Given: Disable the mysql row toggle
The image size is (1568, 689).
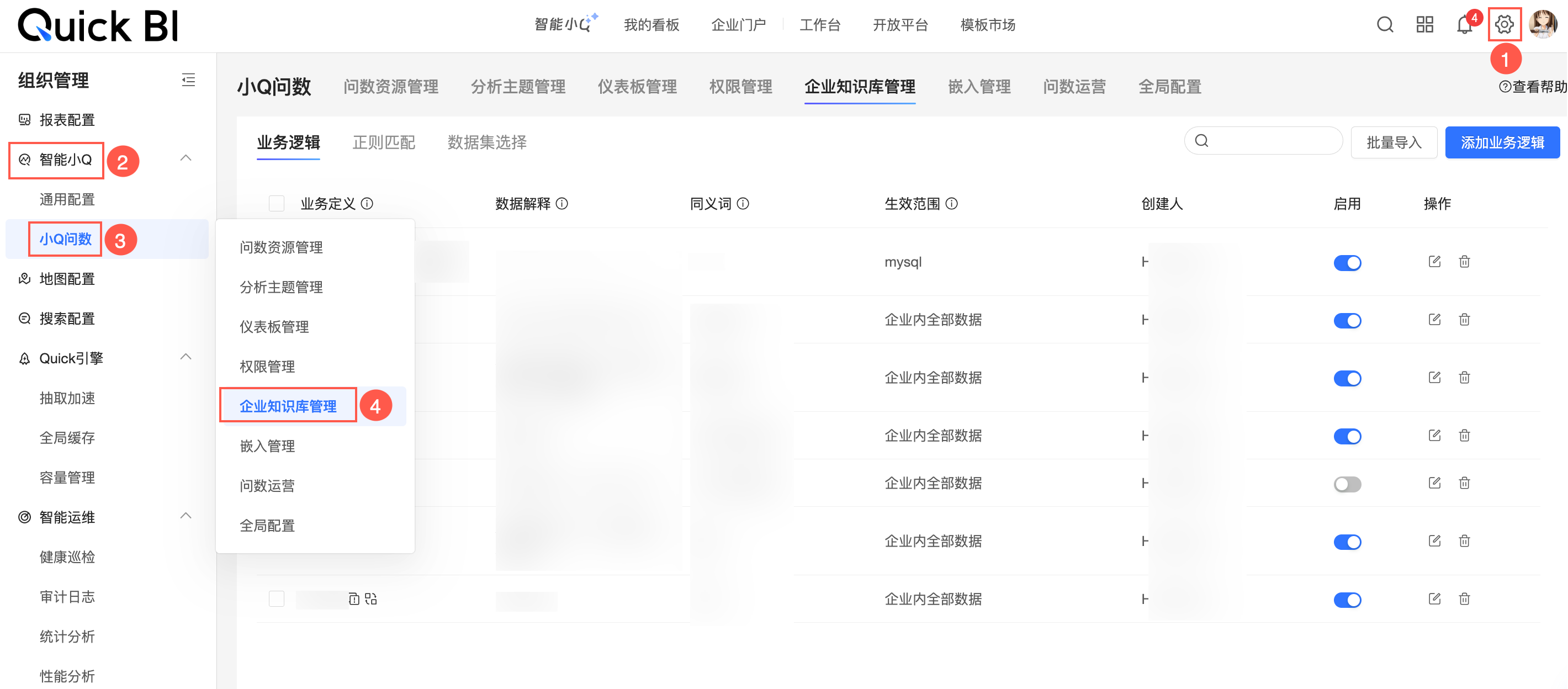Looking at the screenshot, I should coord(1347,263).
